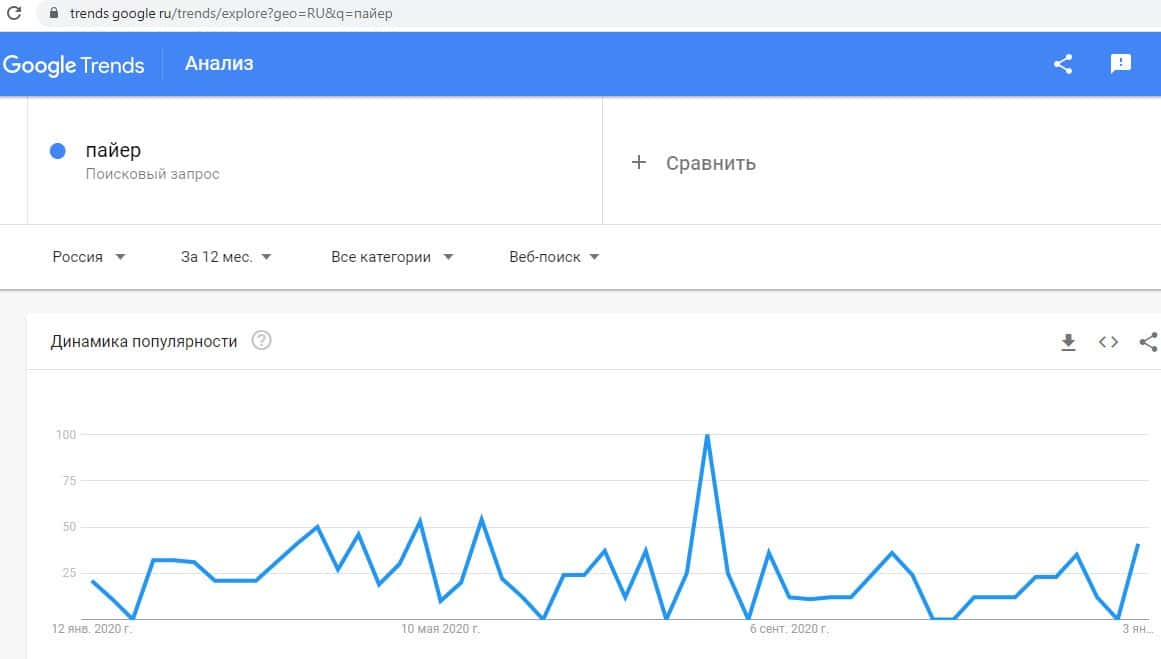
Task: Click the Google Trends logo
Action: click(74, 65)
